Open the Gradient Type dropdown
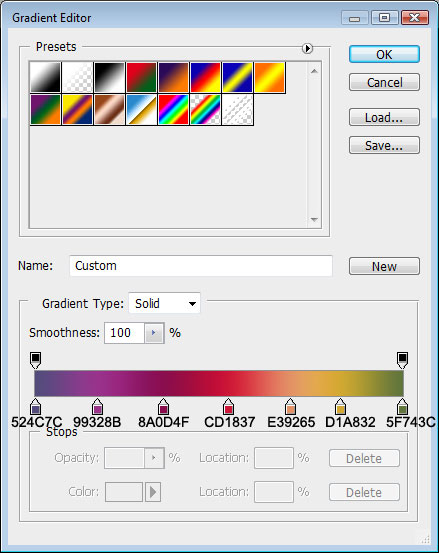The height and width of the screenshot is (553, 439). click(x=164, y=303)
